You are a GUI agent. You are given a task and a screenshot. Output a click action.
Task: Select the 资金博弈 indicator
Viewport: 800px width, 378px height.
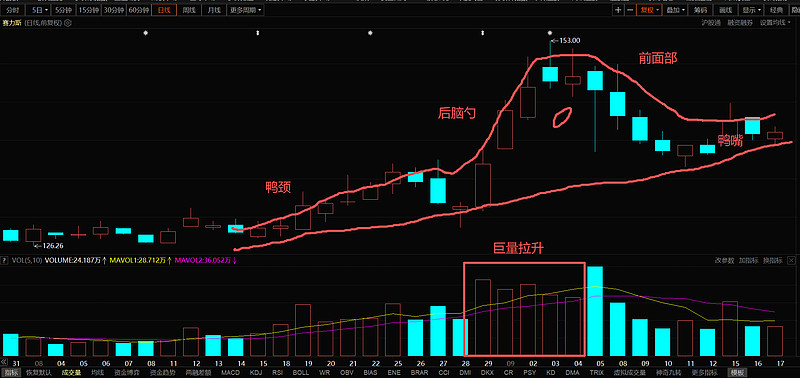pos(126,373)
